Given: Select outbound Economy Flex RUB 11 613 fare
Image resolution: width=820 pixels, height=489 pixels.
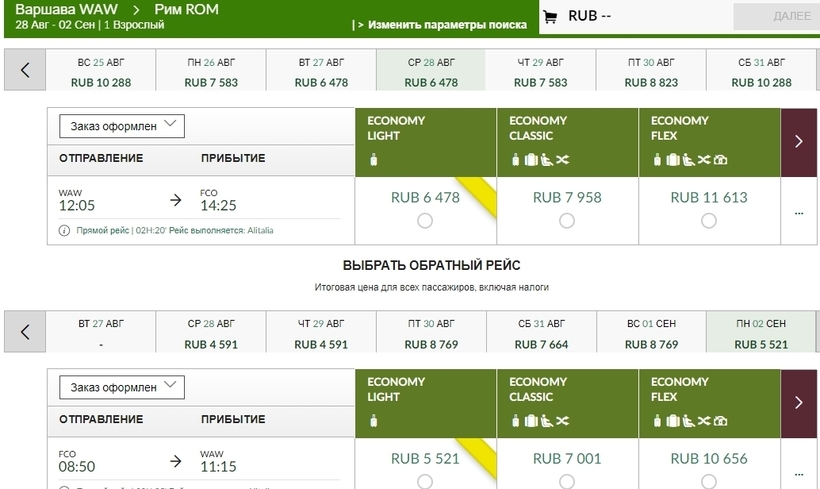Looking at the screenshot, I should (709, 220).
